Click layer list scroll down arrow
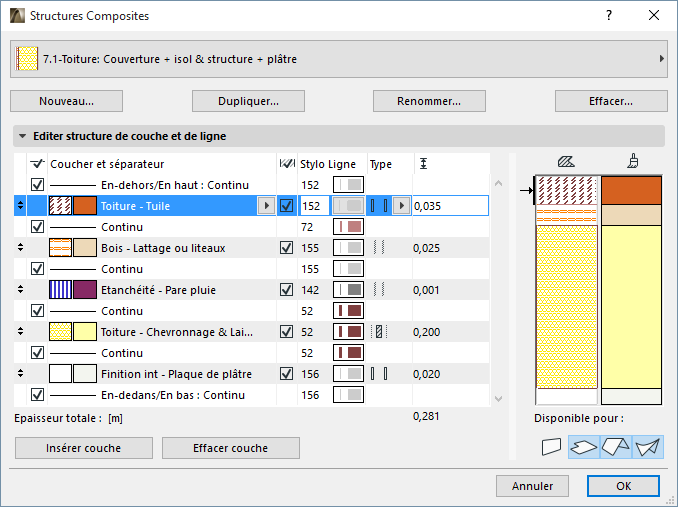678x507 pixels. pyautogui.click(x=499, y=399)
